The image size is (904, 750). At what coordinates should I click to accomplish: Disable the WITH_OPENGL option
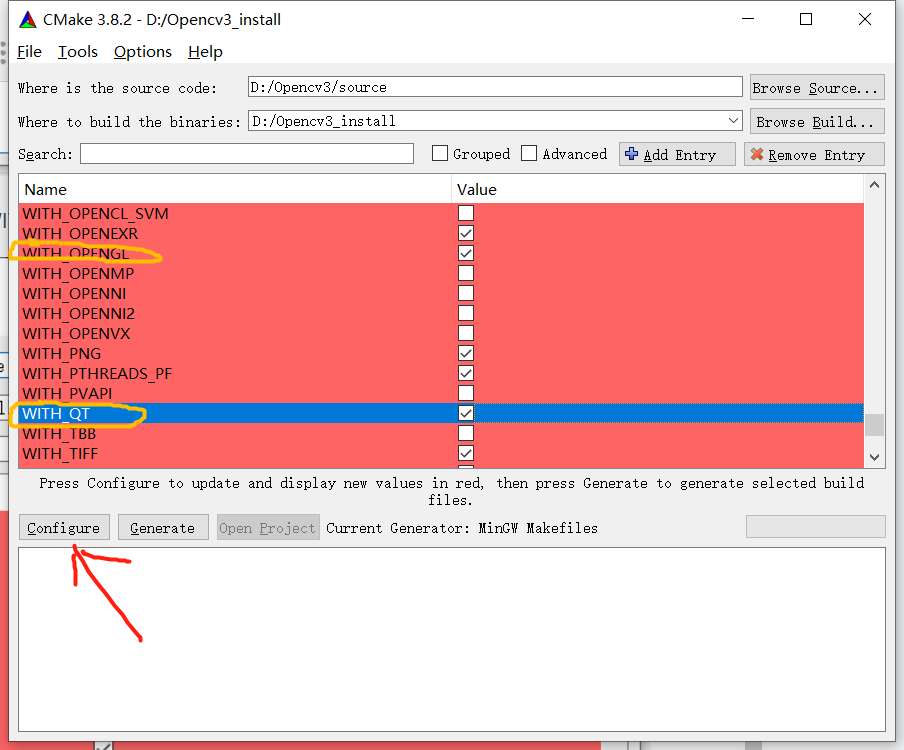[x=466, y=253]
